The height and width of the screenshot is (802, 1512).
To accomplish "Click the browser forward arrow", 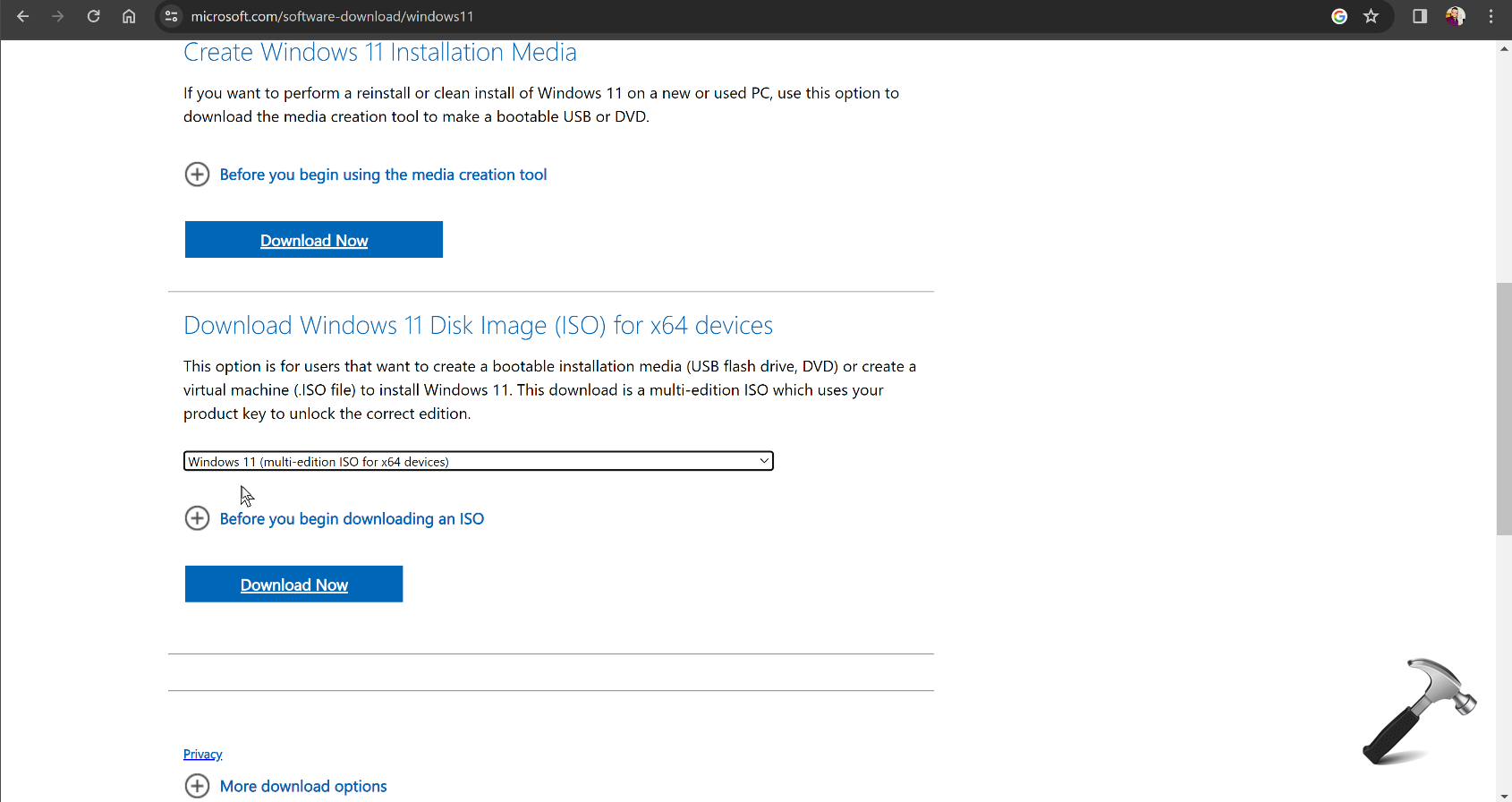I will tap(58, 16).
